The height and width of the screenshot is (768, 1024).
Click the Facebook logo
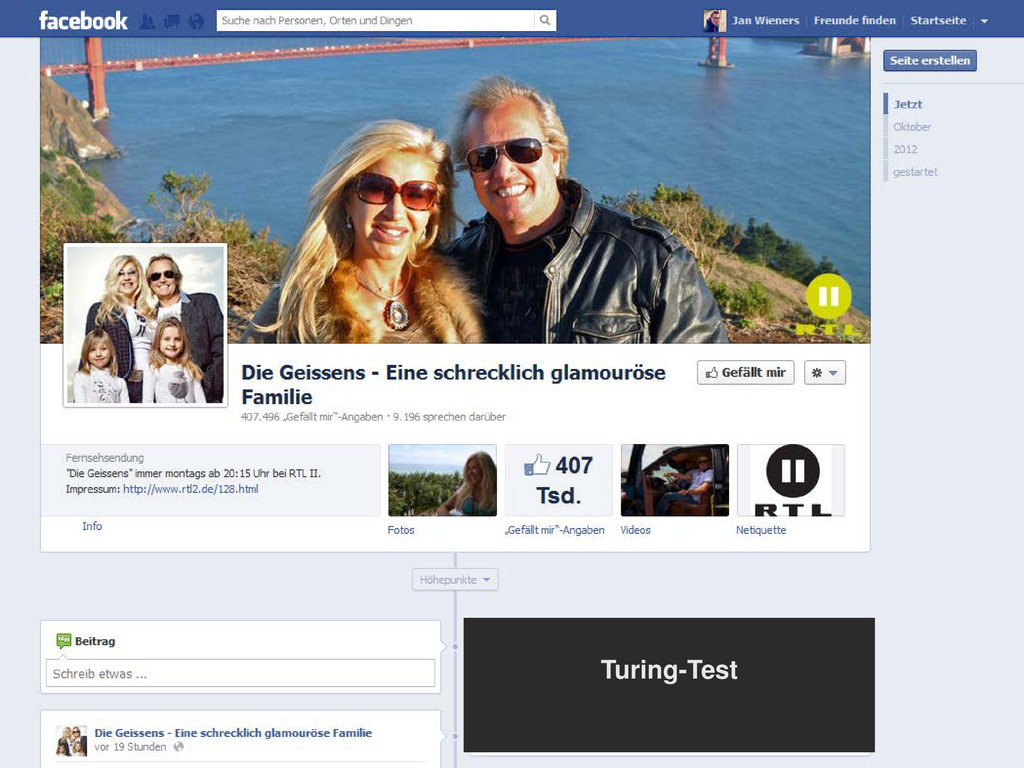click(x=83, y=20)
